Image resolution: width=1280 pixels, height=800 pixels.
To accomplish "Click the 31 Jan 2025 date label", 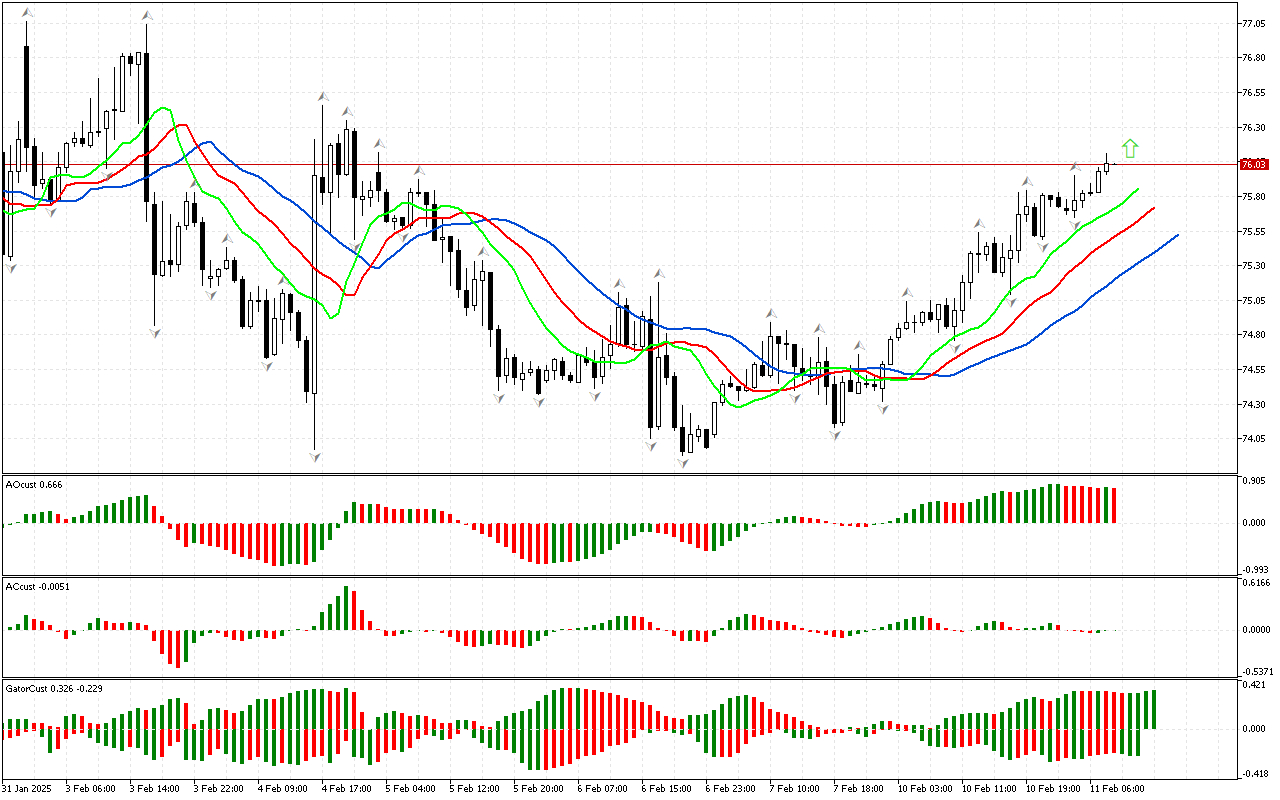I will pos(26,789).
